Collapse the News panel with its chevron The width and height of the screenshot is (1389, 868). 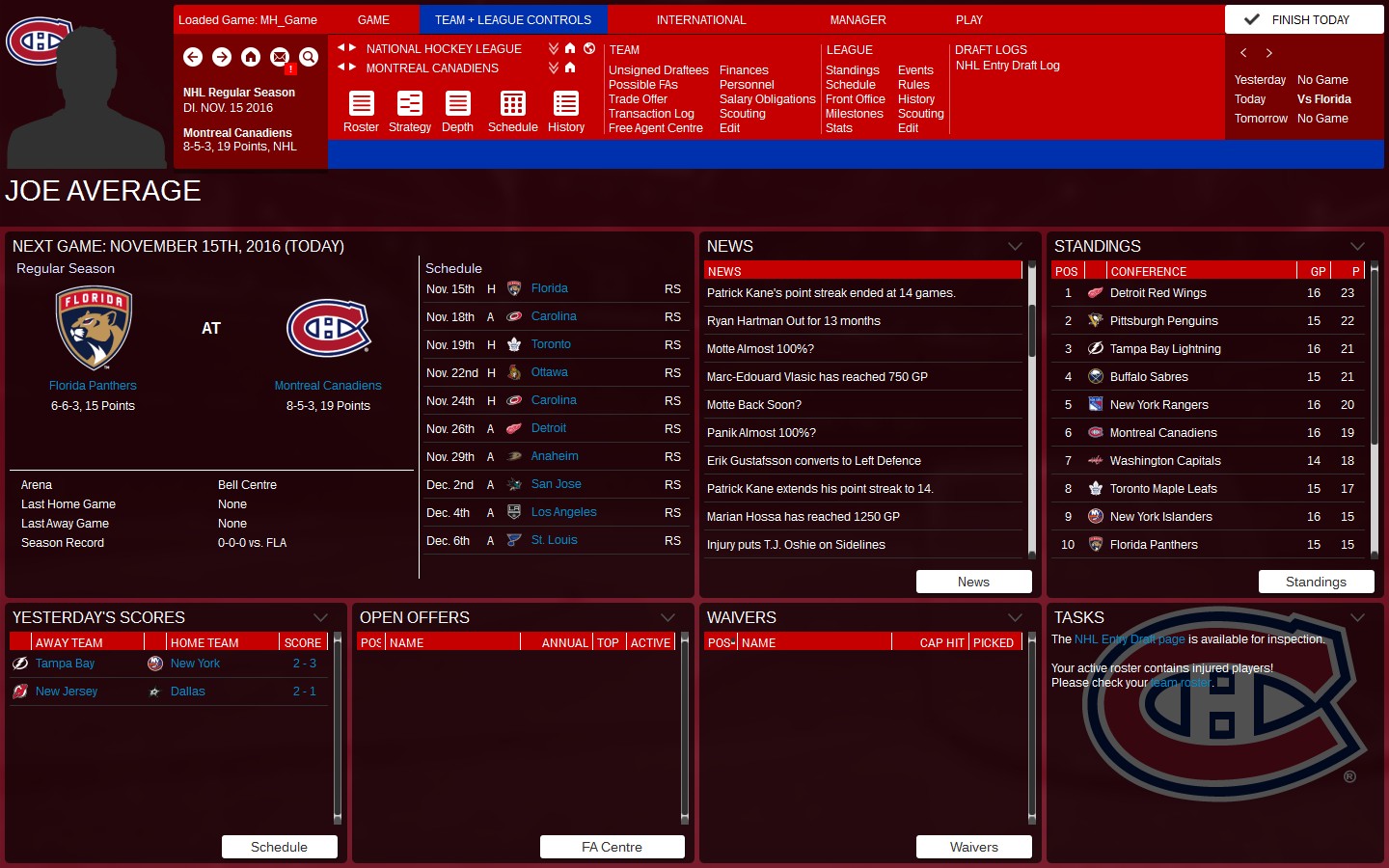click(1016, 246)
